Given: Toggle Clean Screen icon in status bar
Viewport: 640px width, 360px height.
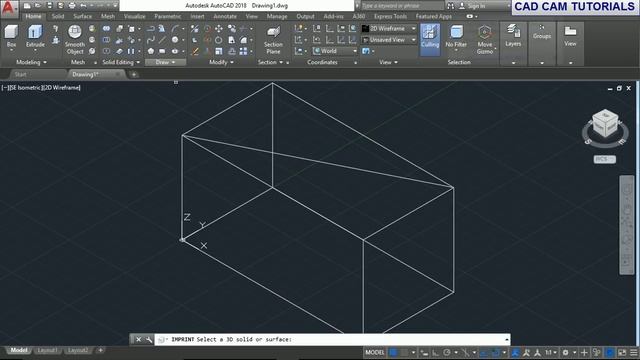Looking at the screenshot, I should click(x=622, y=352).
